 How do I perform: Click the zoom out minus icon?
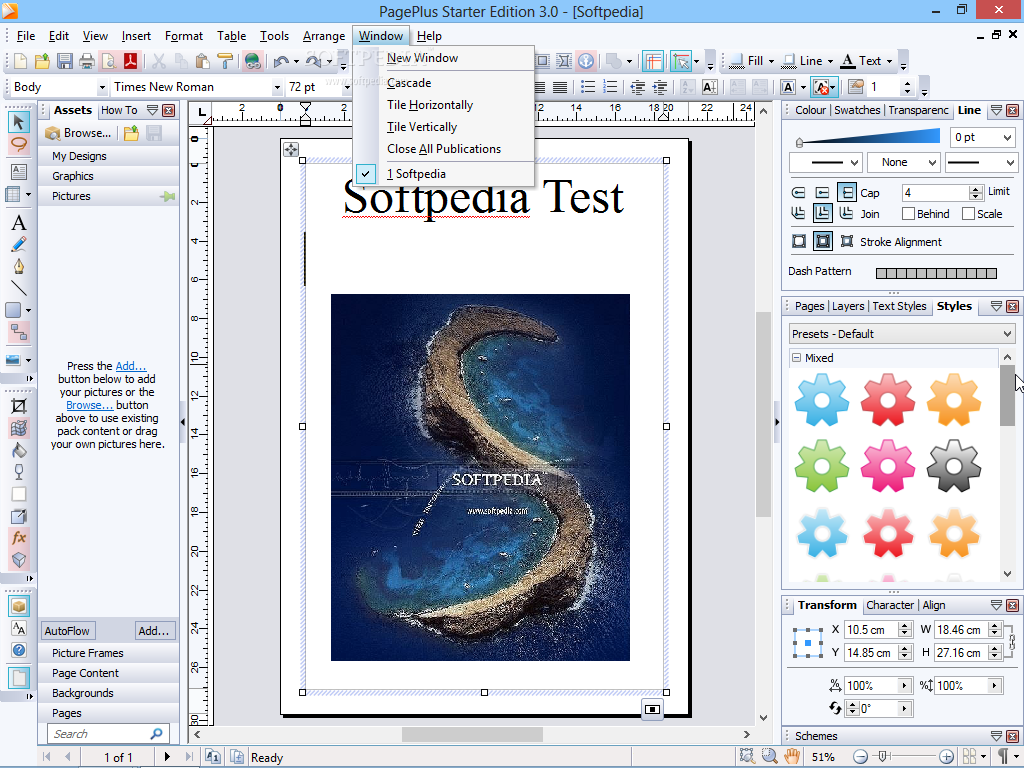point(860,757)
